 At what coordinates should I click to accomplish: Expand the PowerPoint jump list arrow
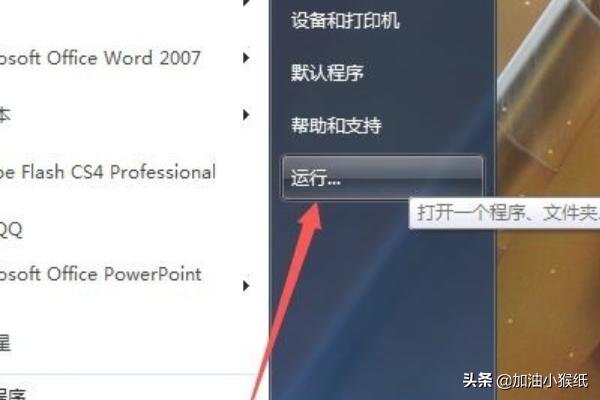(246, 286)
